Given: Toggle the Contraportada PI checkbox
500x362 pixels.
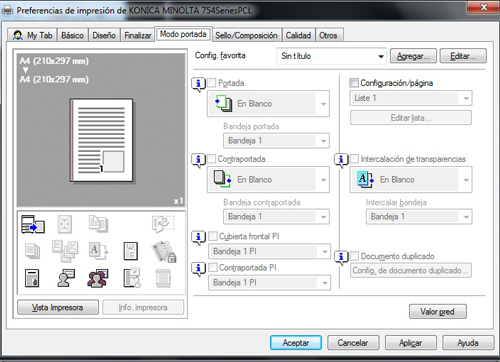Looking at the screenshot, I should coord(213,267).
